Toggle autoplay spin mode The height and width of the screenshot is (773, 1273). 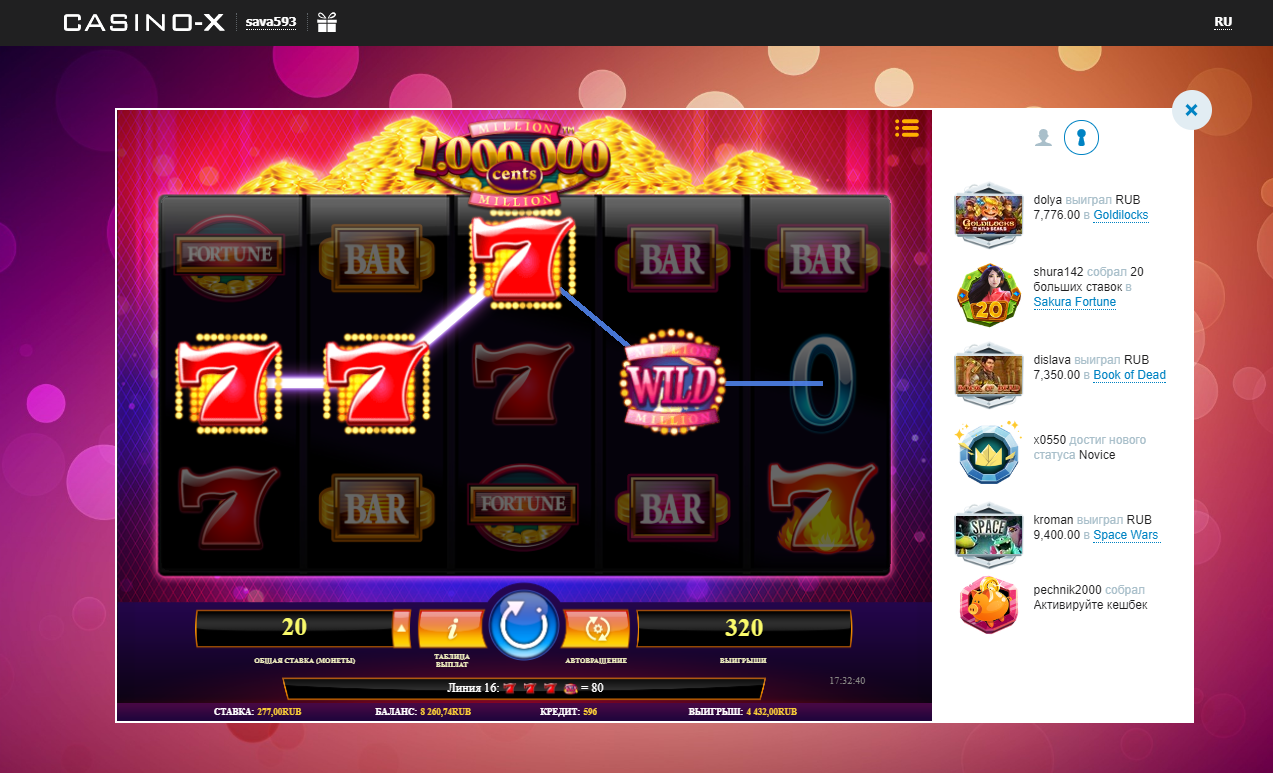[x=597, y=628]
